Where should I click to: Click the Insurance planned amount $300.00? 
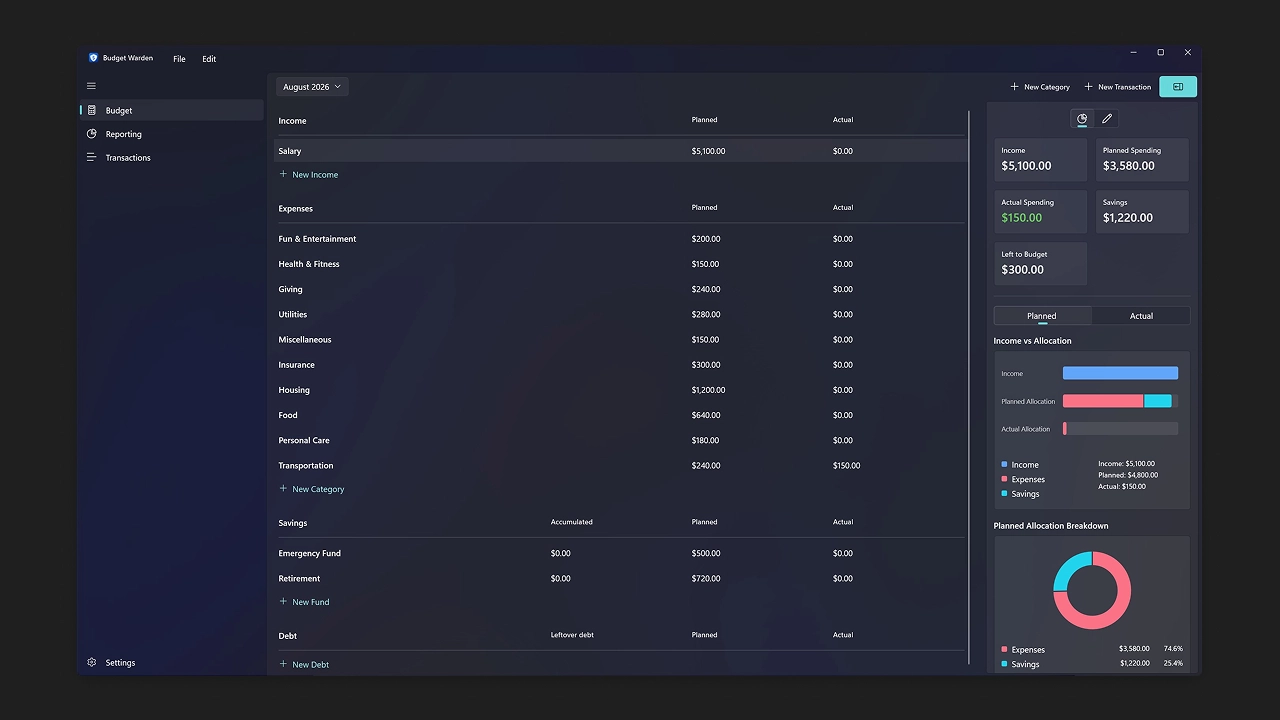point(705,365)
